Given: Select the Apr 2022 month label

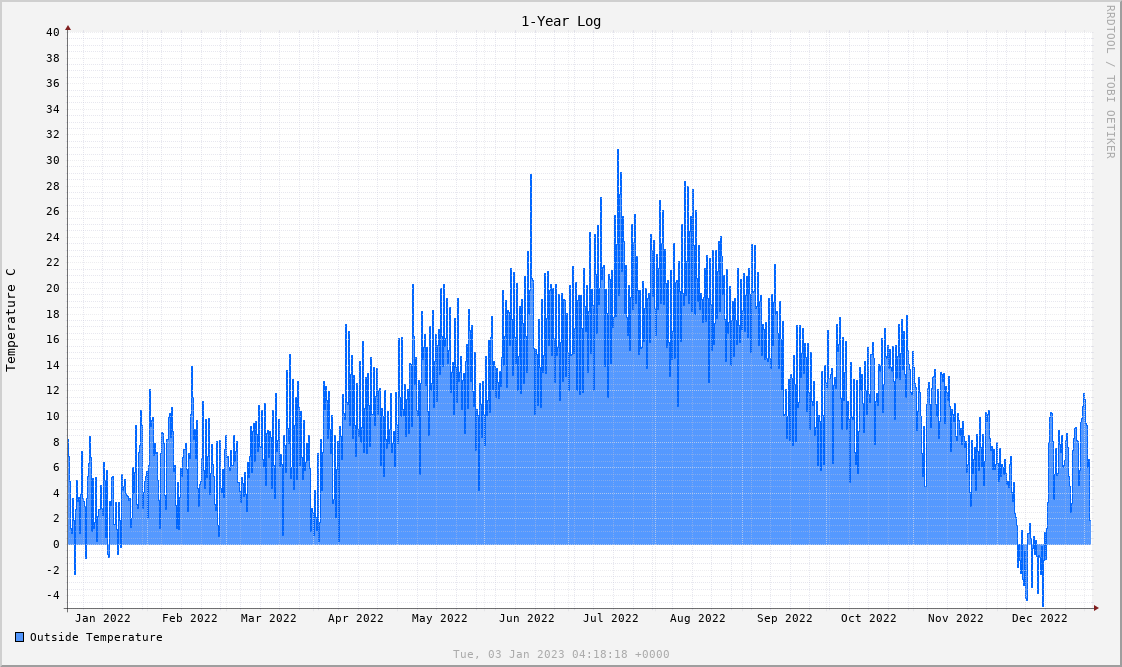Looking at the screenshot, I should coord(355,618).
